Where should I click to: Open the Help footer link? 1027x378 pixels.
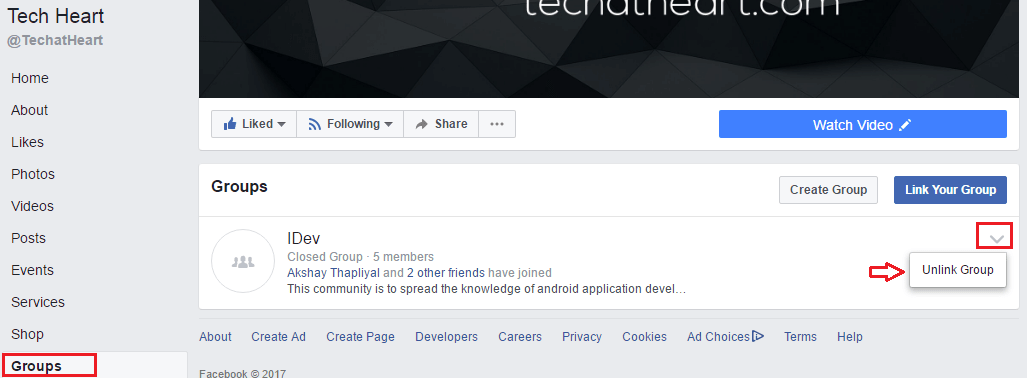pyautogui.click(x=850, y=337)
